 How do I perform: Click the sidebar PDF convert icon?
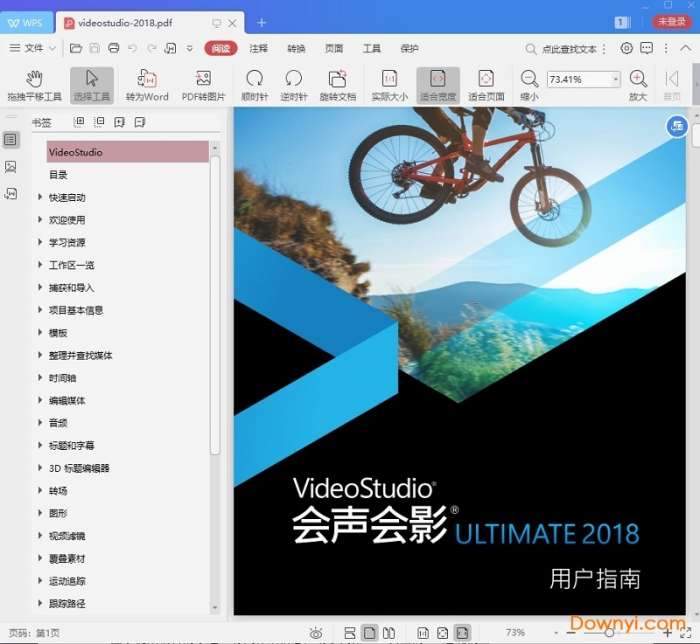click(x=10, y=193)
